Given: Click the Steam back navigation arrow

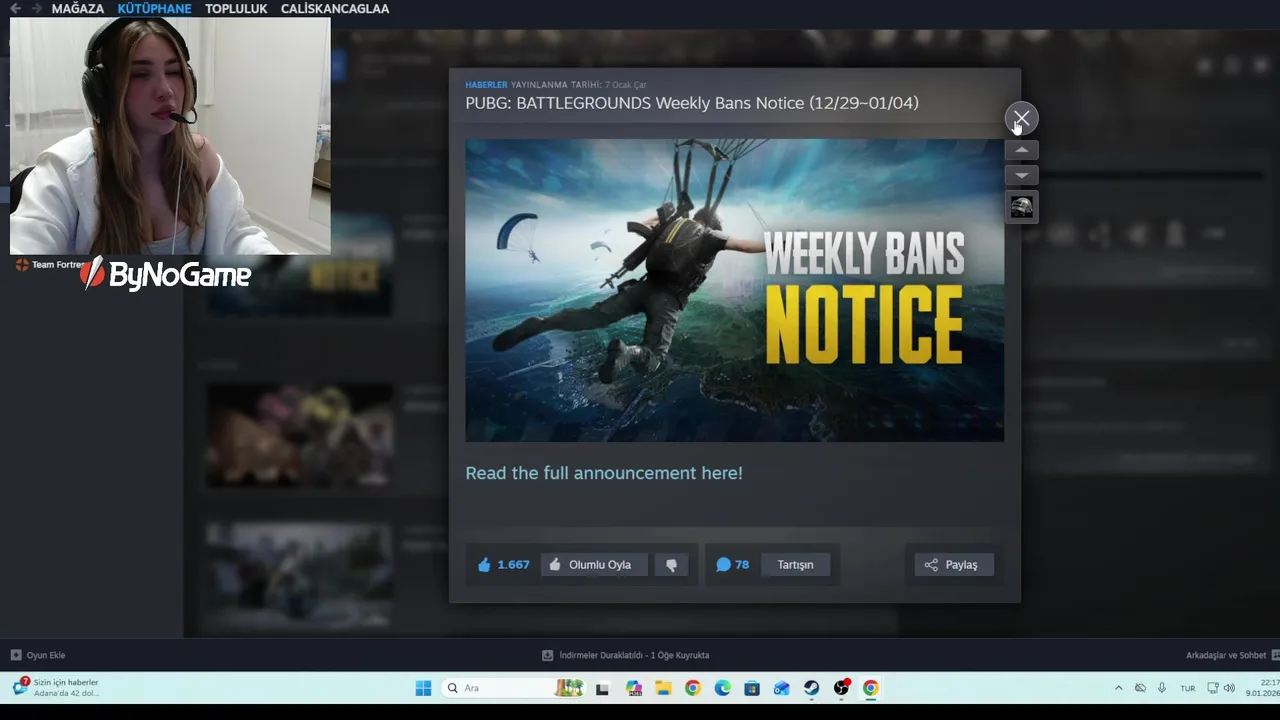Looking at the screenshot, I should [15, 8].
